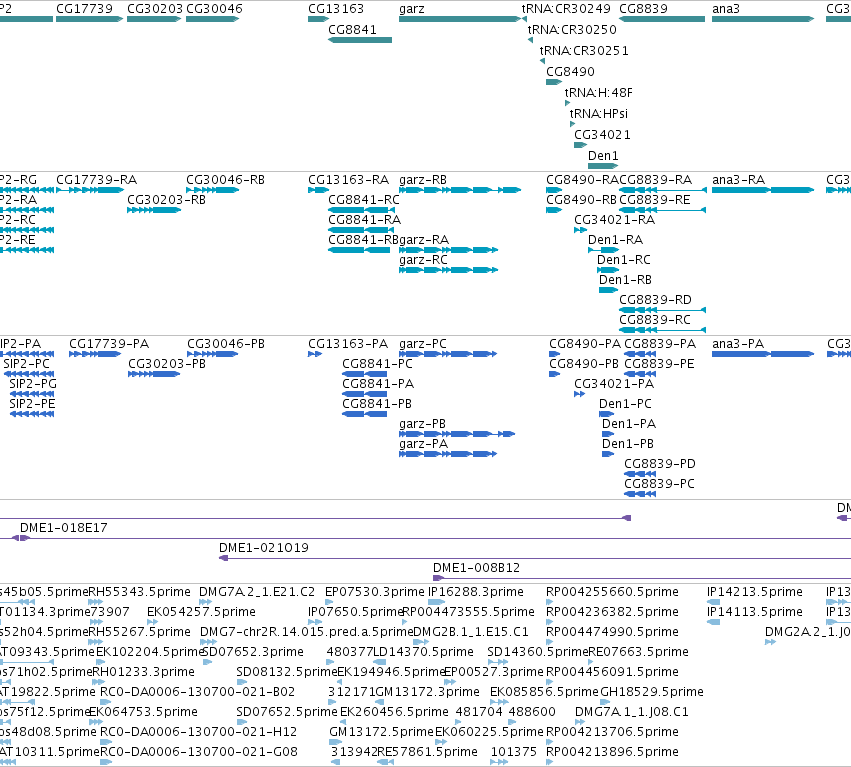Viewport: 851px width, 767px height.
Task: Click tRNA:CR30251 label
Action: pyautogui.click(x=584, y=50)
